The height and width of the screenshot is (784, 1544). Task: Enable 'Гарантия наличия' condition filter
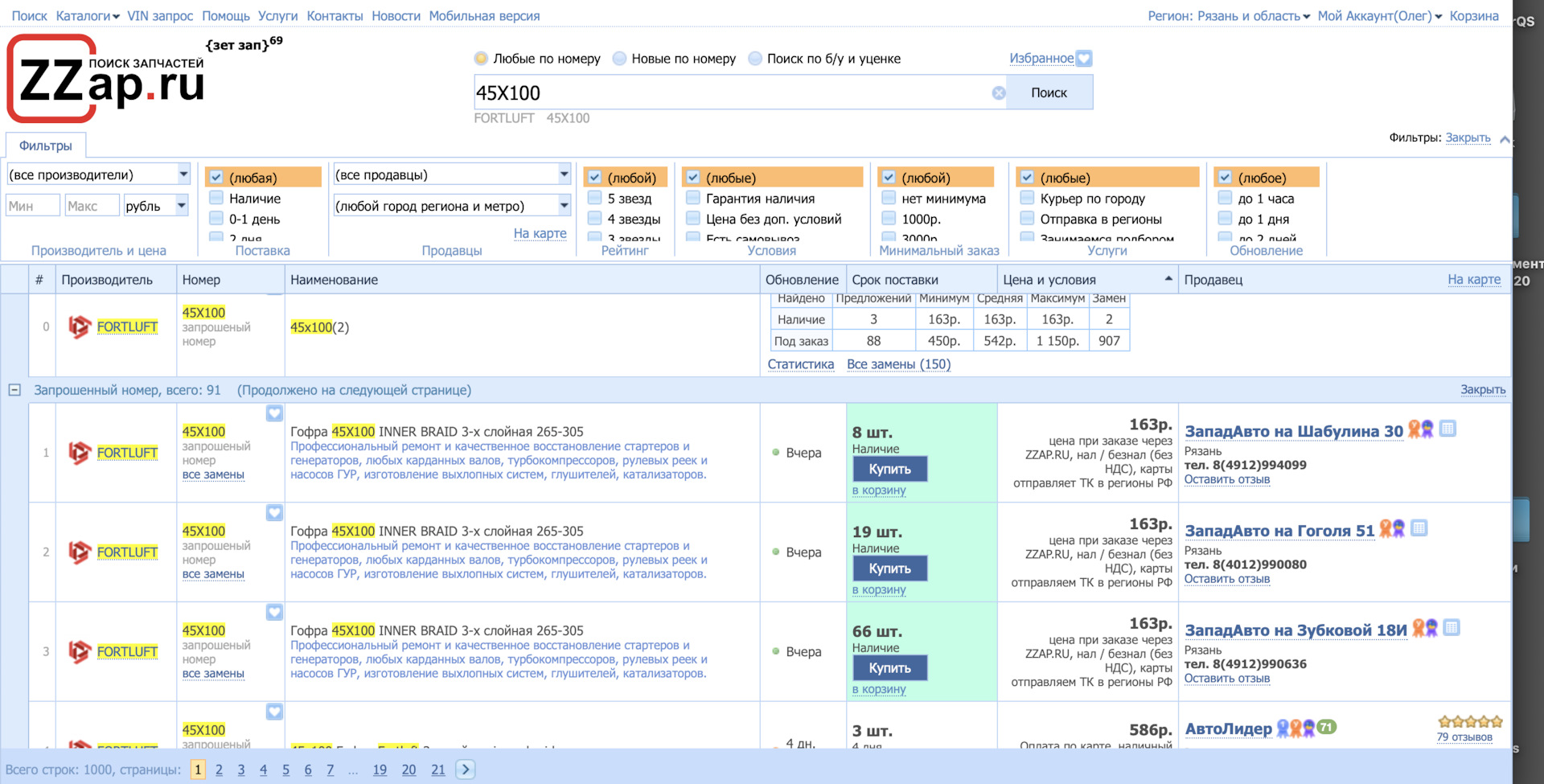[x=693, y=198]
